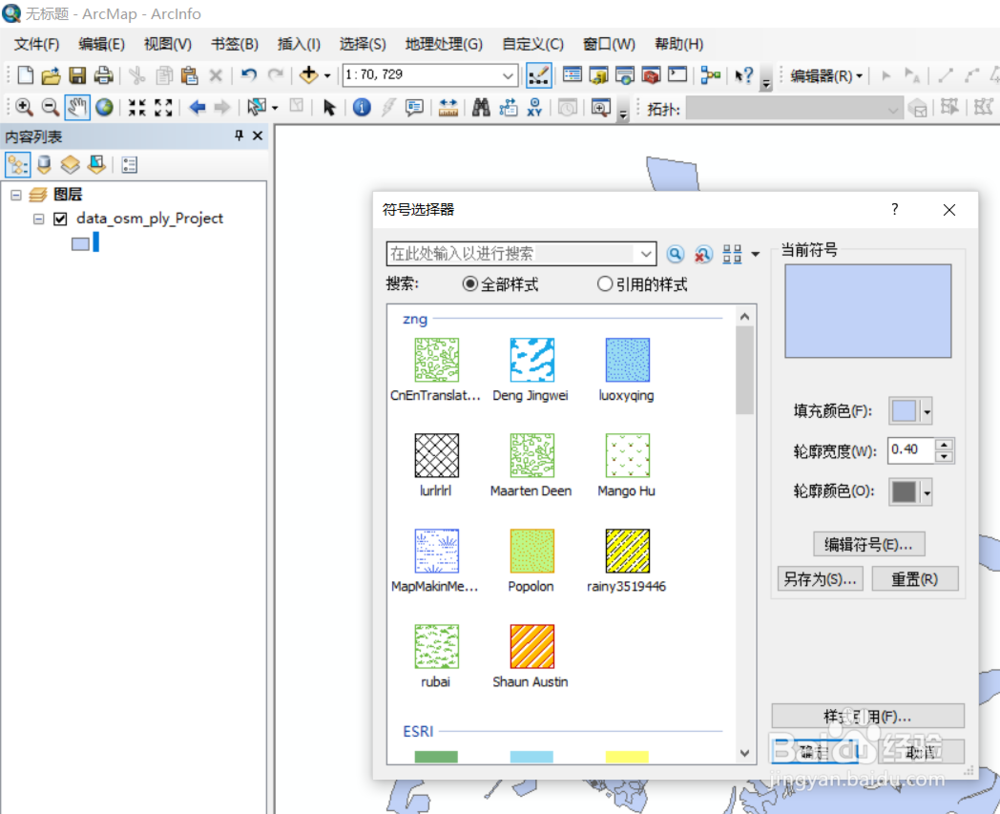1000x814 pixels.
Task: Clear search results in Symbol Selector
Action: click(x=703, y=254)
